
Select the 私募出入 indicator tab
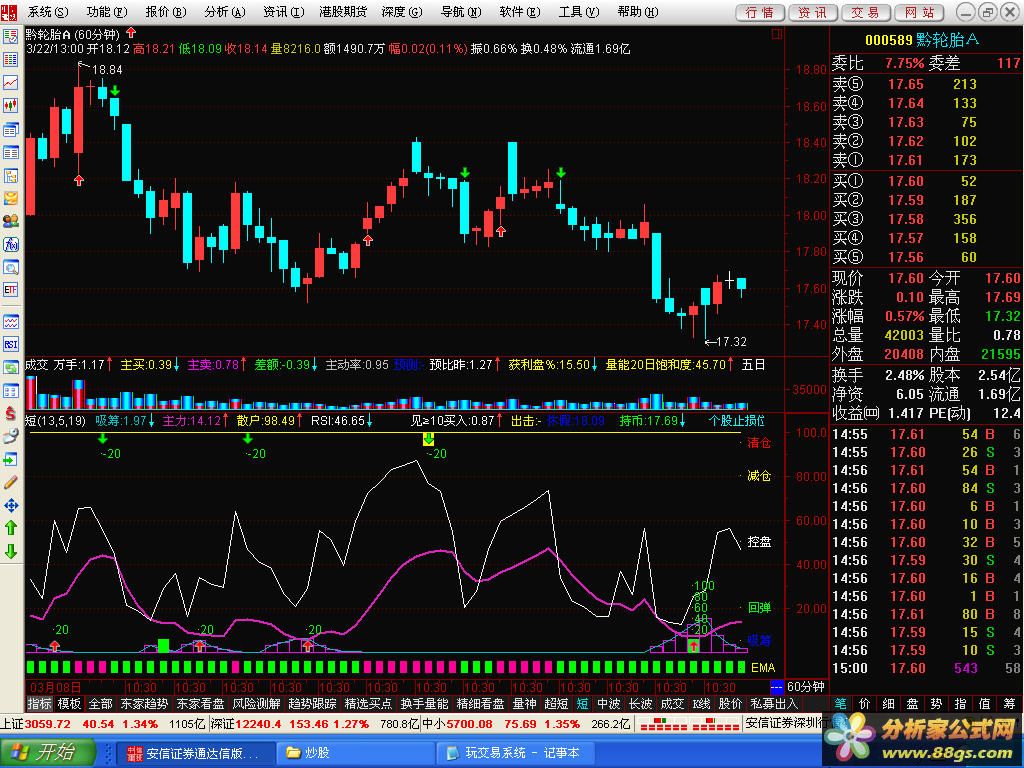click(x=773, y=703)
